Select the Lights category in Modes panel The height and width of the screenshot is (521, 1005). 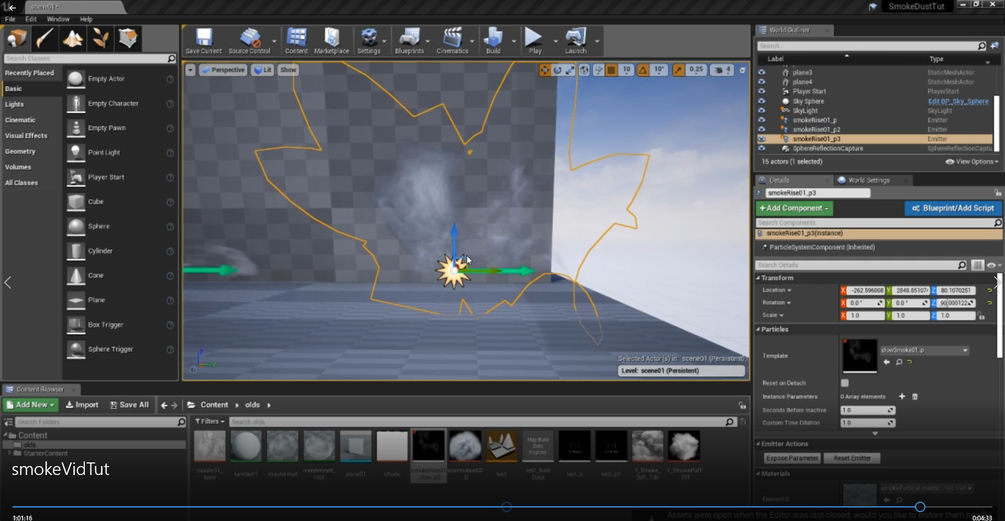click(14, 104)
